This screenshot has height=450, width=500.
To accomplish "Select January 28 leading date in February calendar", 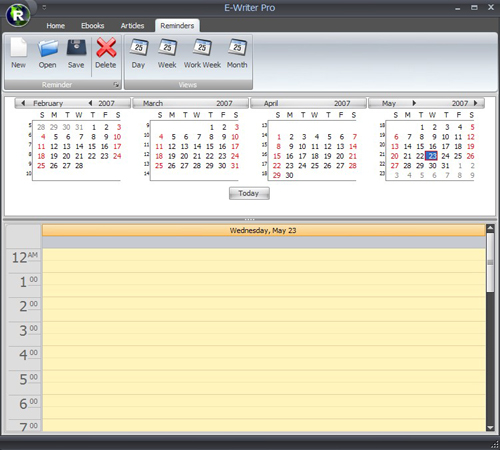I will (x=41, y=127).
